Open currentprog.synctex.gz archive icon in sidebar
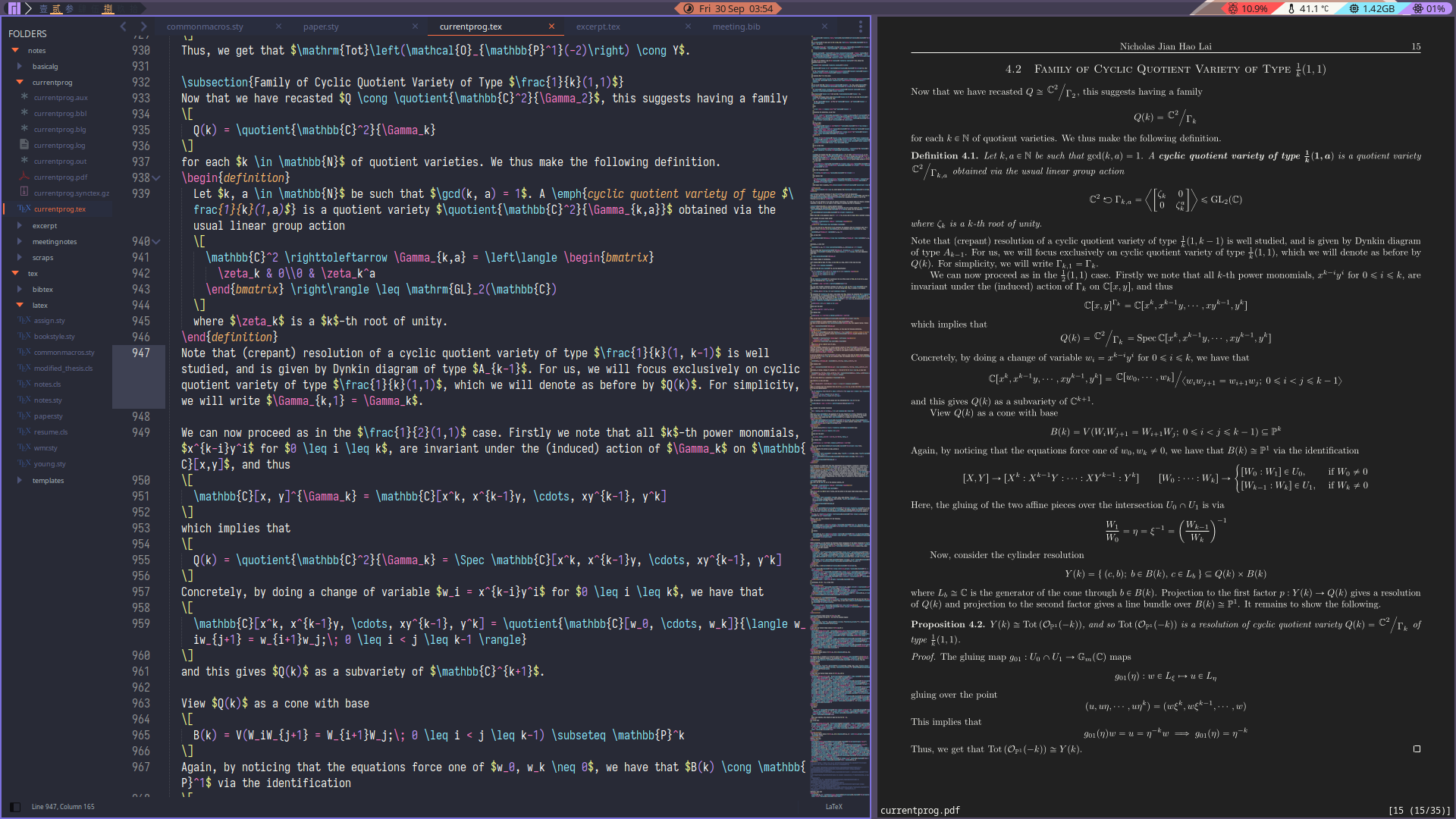This screenshot has height=819, width=1456. pyautogui.click(x=24, y=193)
